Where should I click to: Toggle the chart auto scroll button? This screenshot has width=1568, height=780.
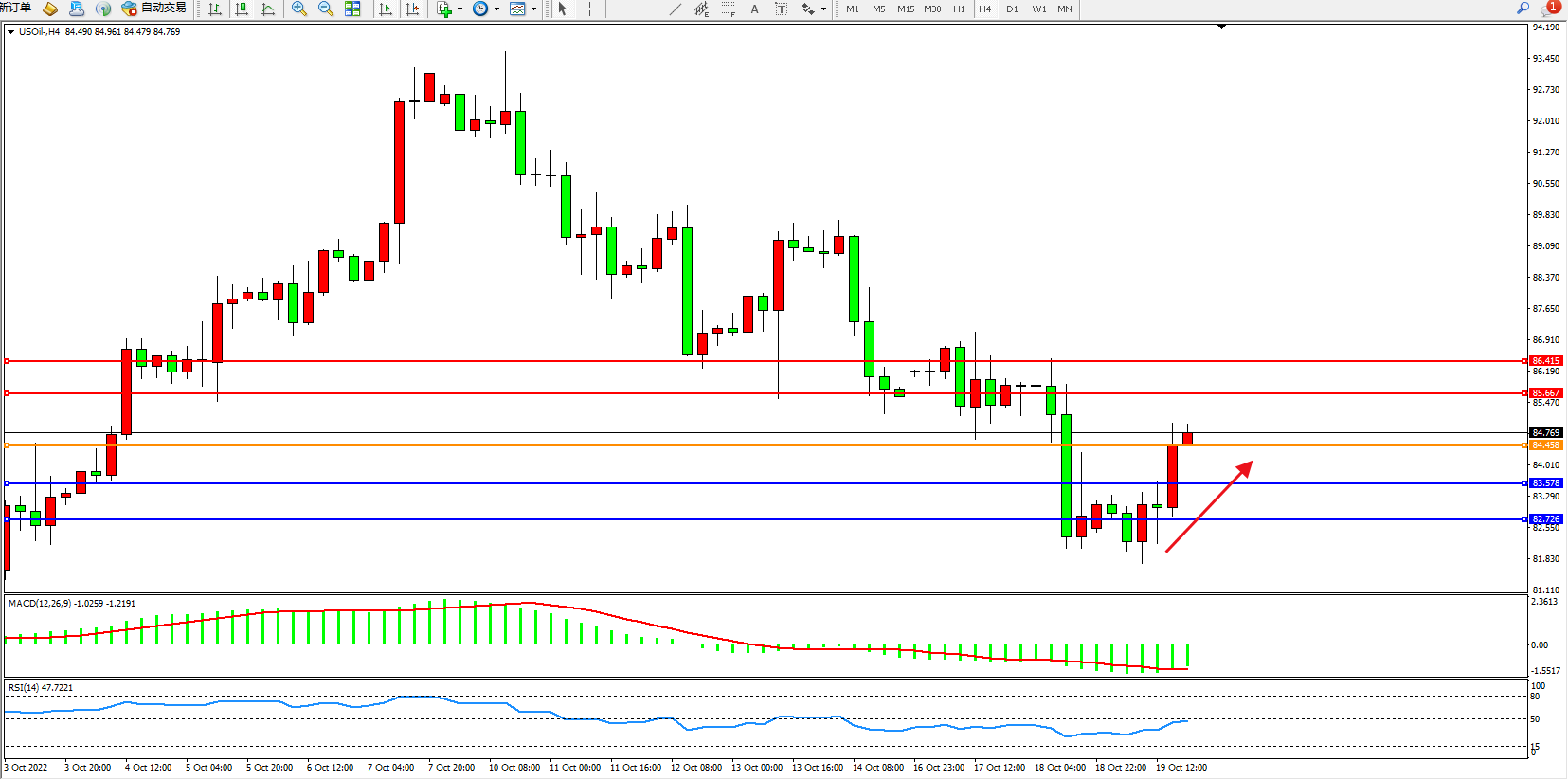tap(386, 9)
